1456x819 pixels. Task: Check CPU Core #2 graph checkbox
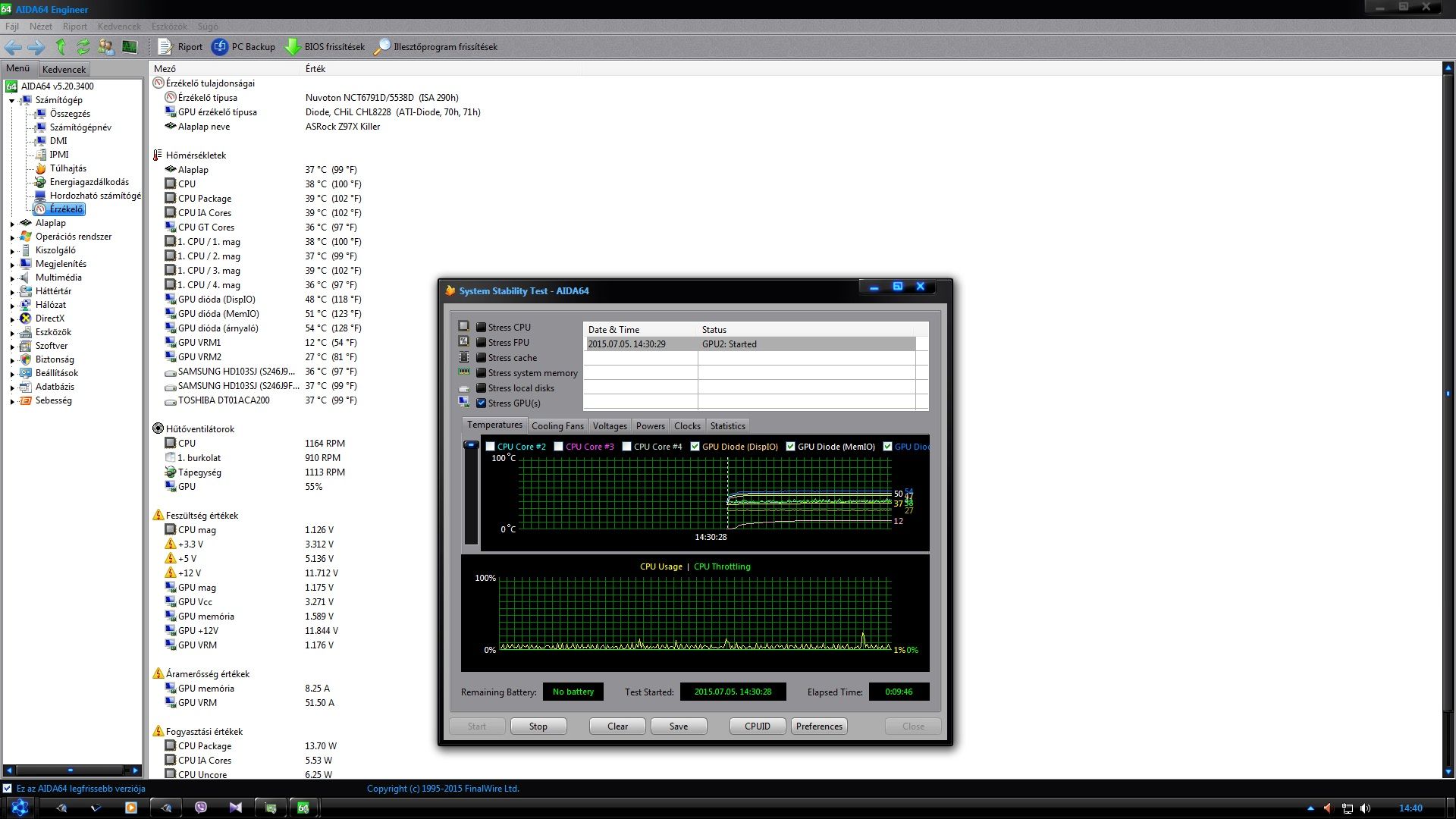[490, 447]
